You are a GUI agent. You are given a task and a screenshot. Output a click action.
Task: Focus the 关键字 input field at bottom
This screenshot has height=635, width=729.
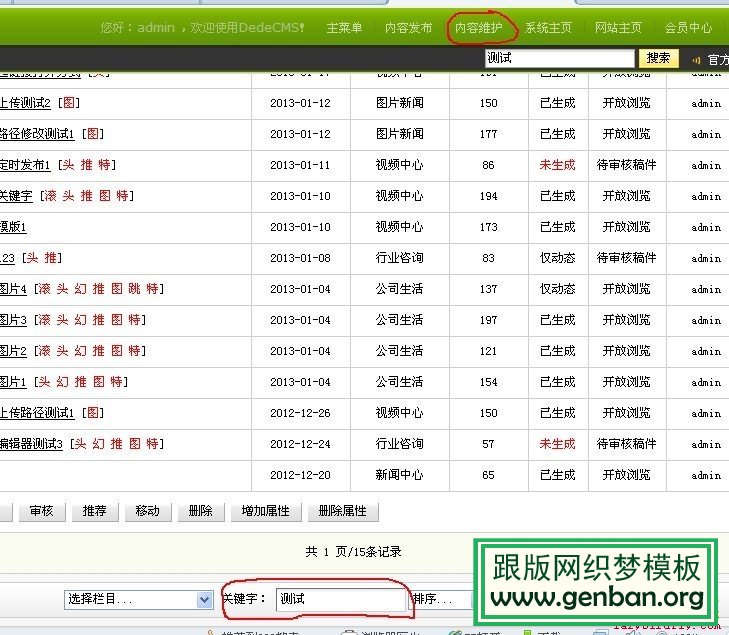[x=340, y=599]
